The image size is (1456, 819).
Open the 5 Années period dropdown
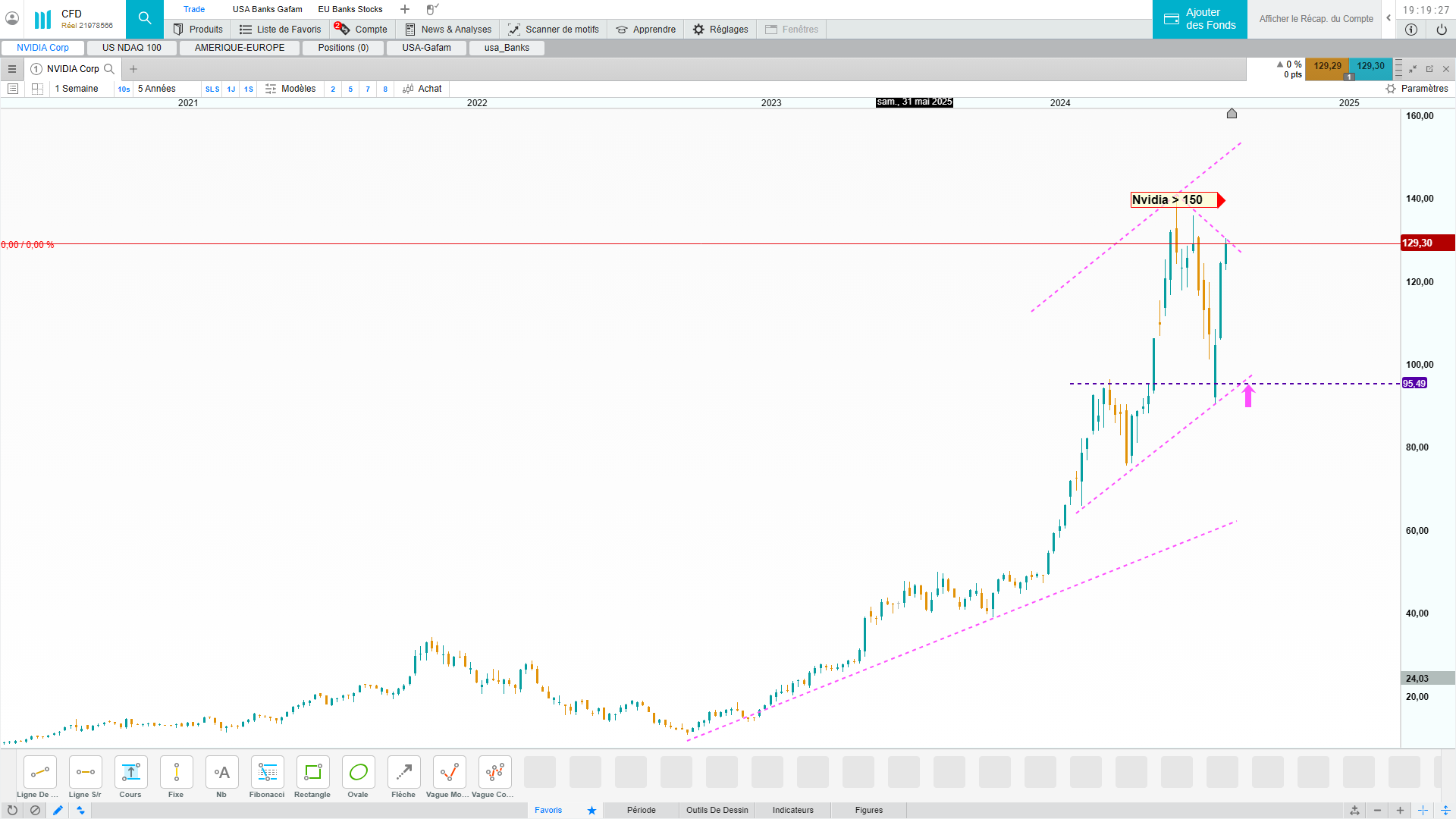pyautogui.click(x=157, y=89)
